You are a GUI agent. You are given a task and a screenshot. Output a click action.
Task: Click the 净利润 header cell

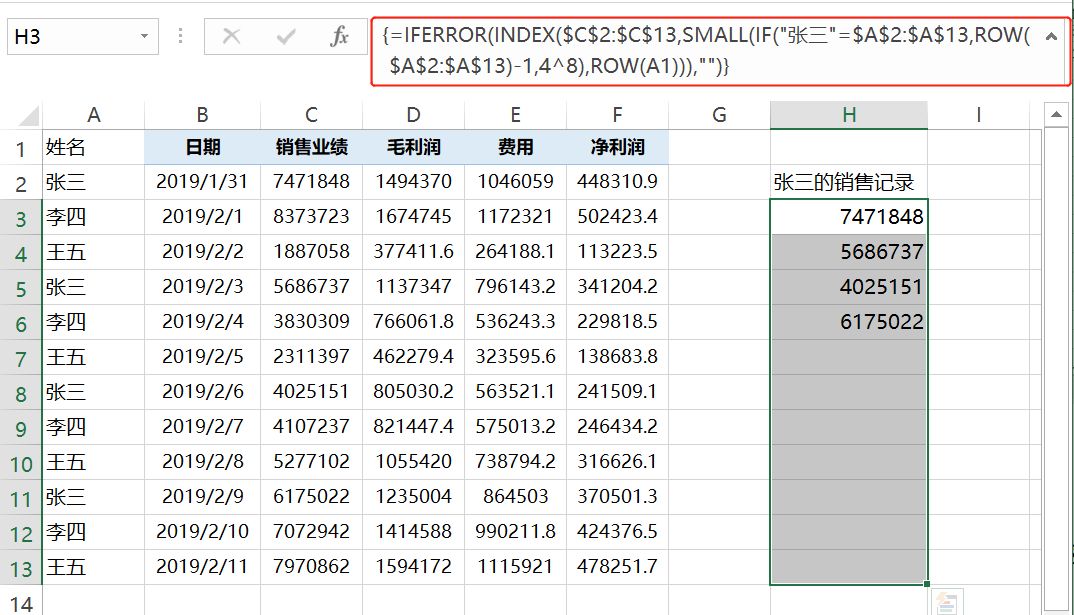point(617,147)
